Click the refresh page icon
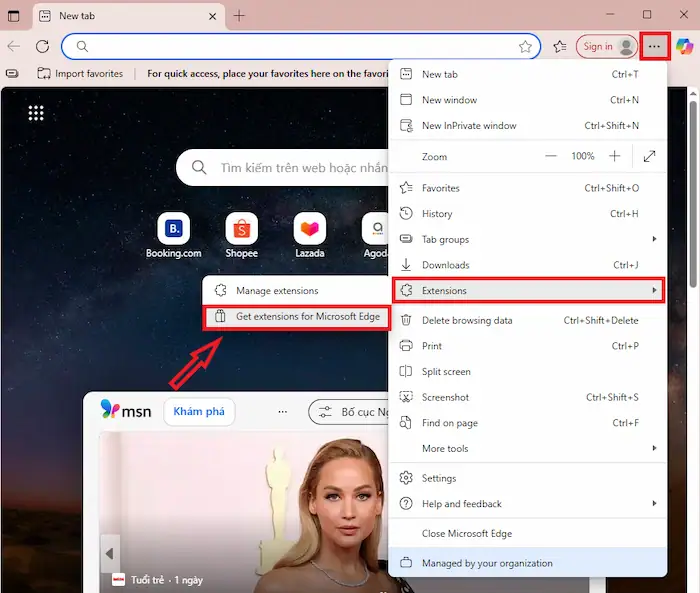The image size is (700, 593). (42, 46)
